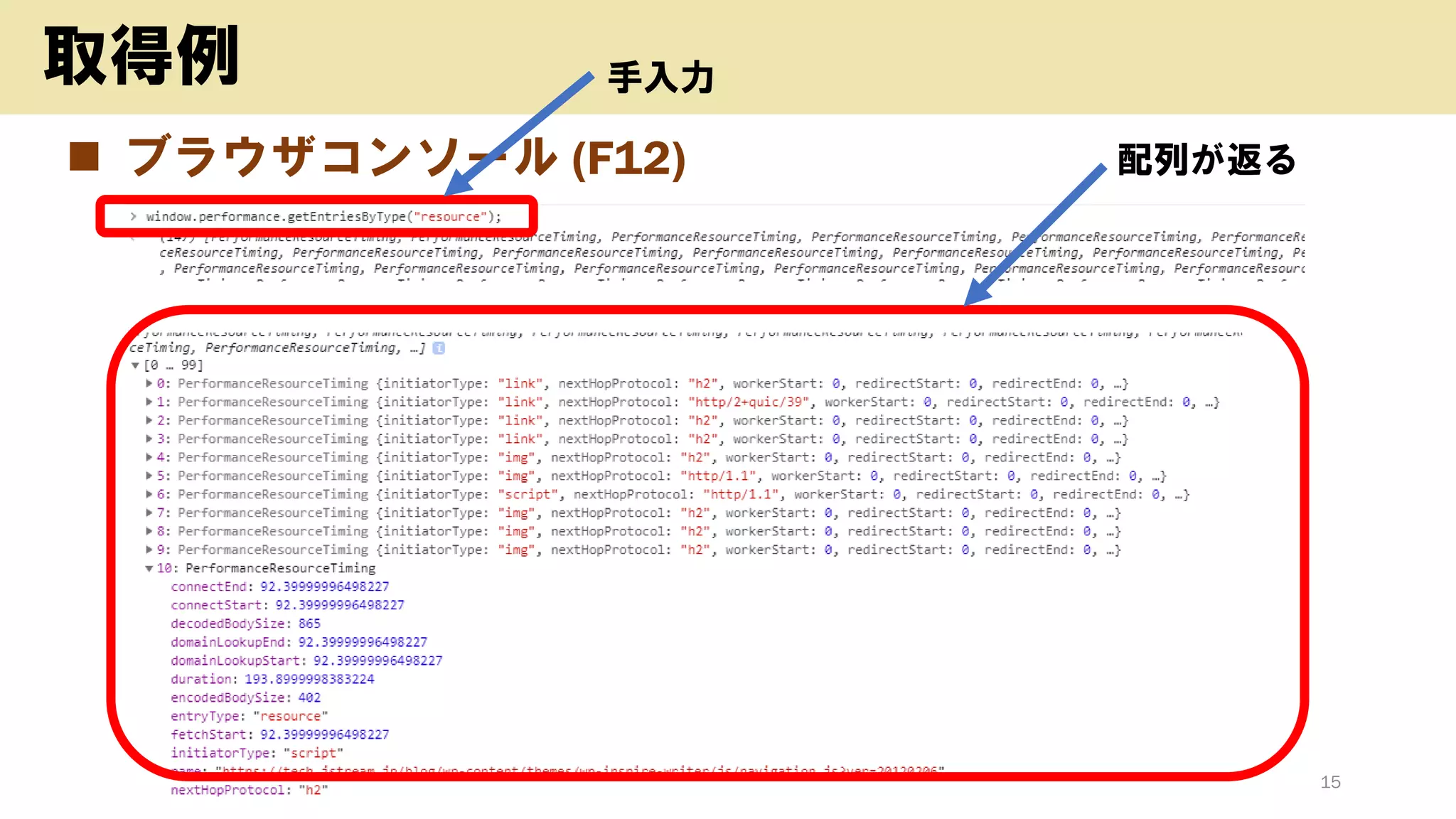Click the "link" string in entry 0
Image resolution: width=1456 pixels, height=819 pixels.
pyautogui.click(x=520, y=384)
